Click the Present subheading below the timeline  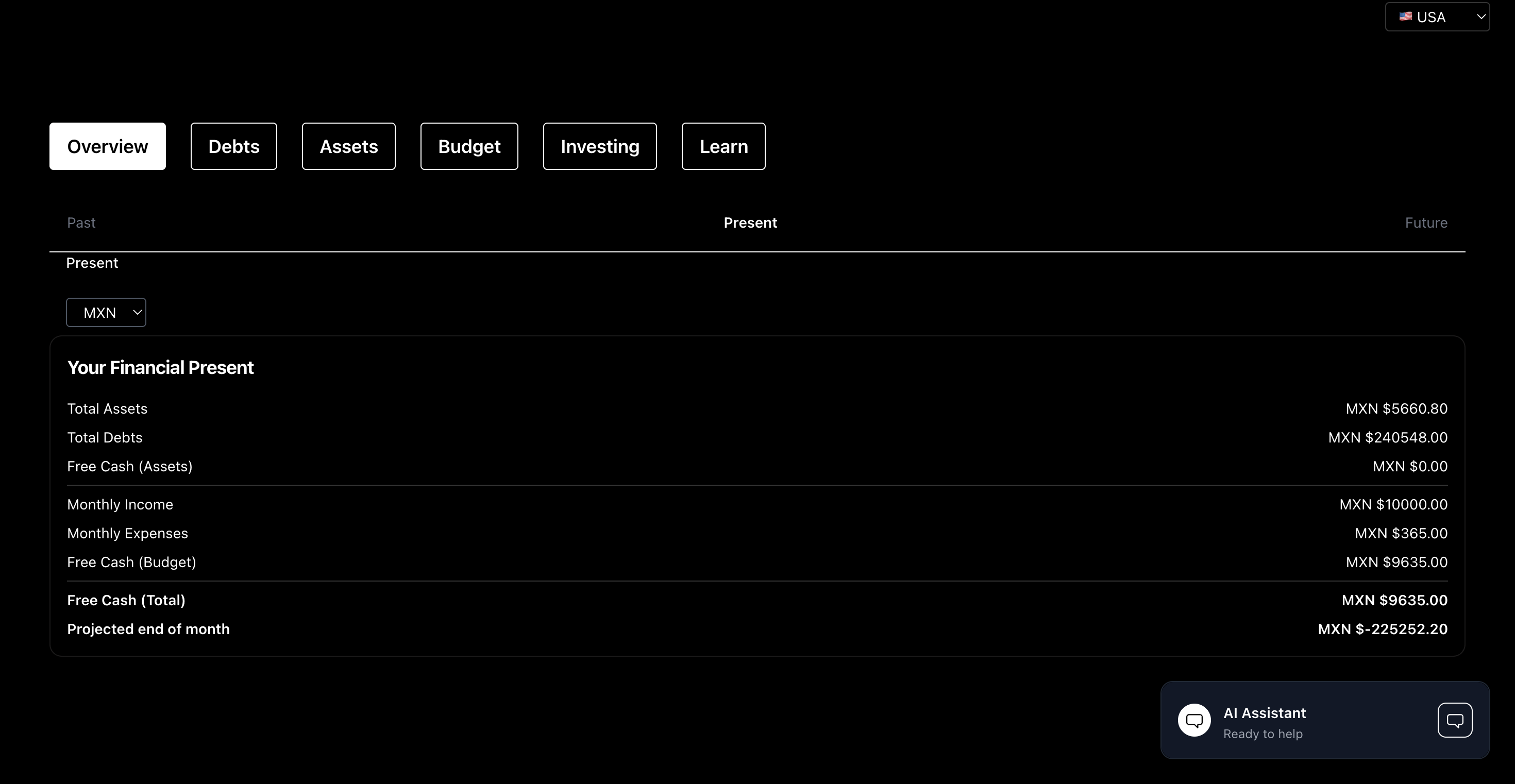point(92,263)
